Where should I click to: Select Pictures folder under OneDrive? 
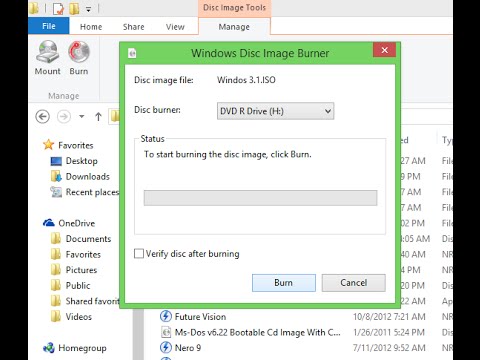coord(74,270)
